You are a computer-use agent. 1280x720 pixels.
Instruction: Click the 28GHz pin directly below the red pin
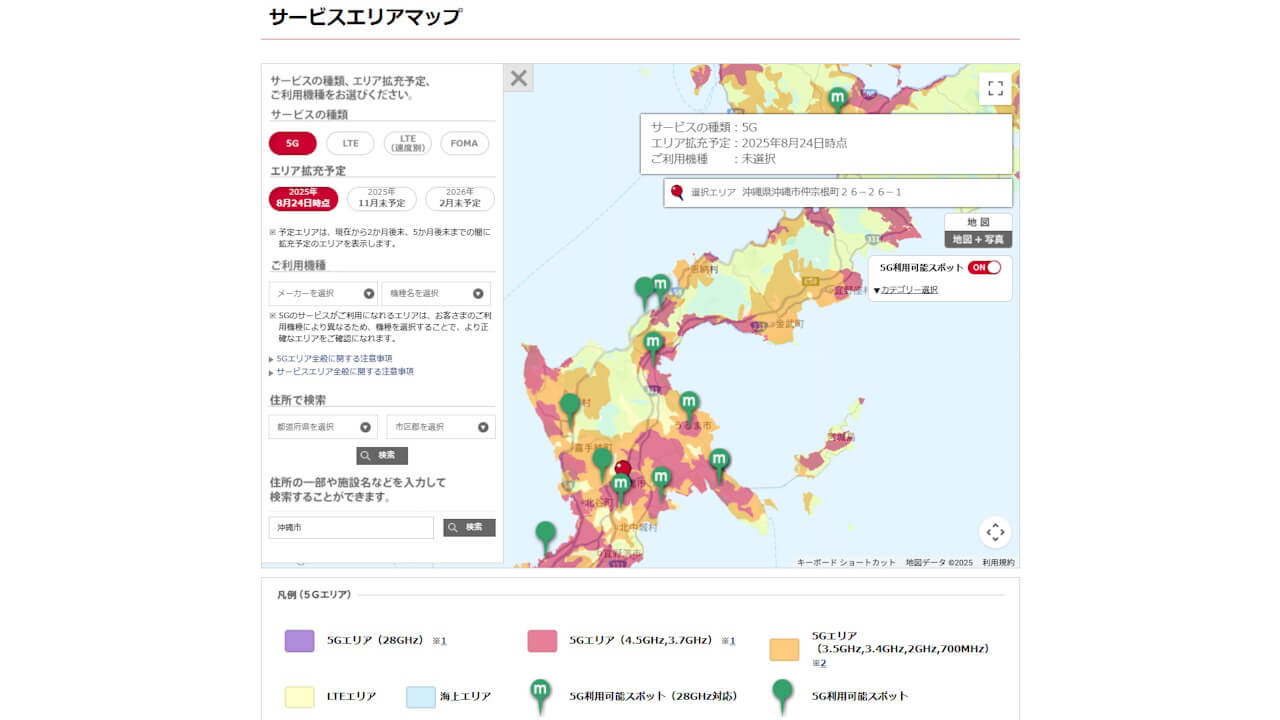coord(621,488)
